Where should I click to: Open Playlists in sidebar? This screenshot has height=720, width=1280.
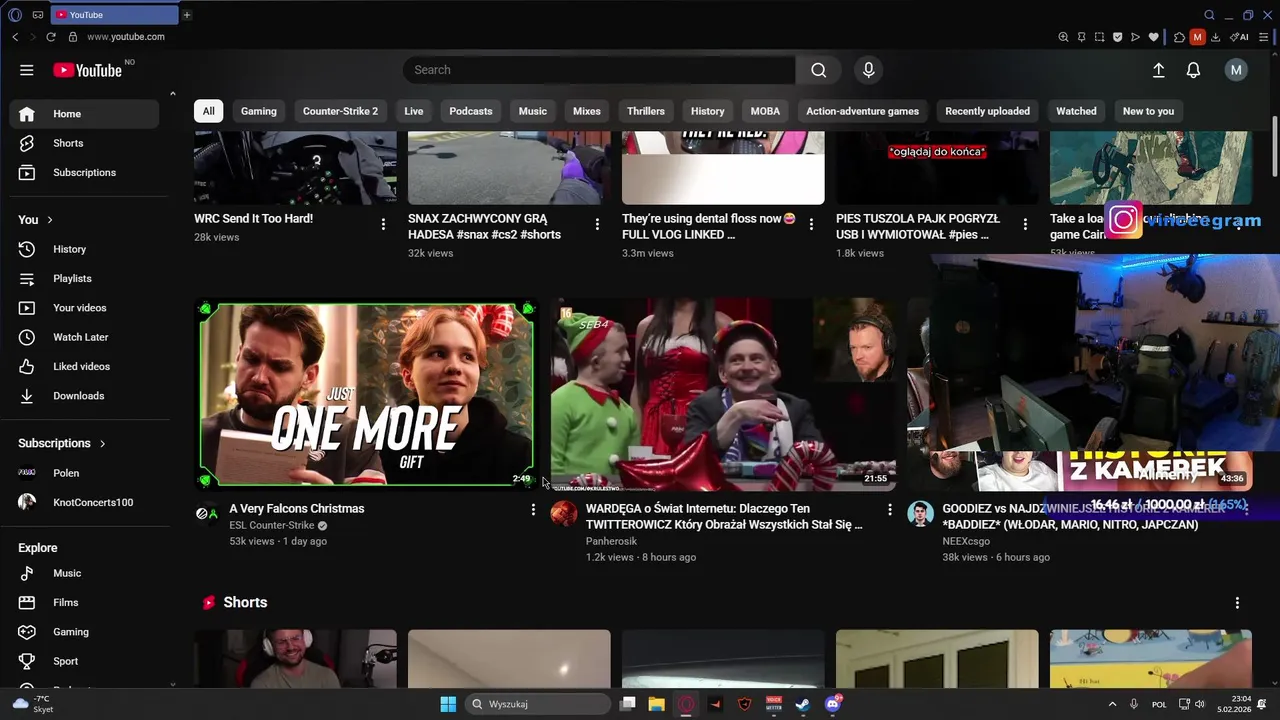[x=84, y=278]
